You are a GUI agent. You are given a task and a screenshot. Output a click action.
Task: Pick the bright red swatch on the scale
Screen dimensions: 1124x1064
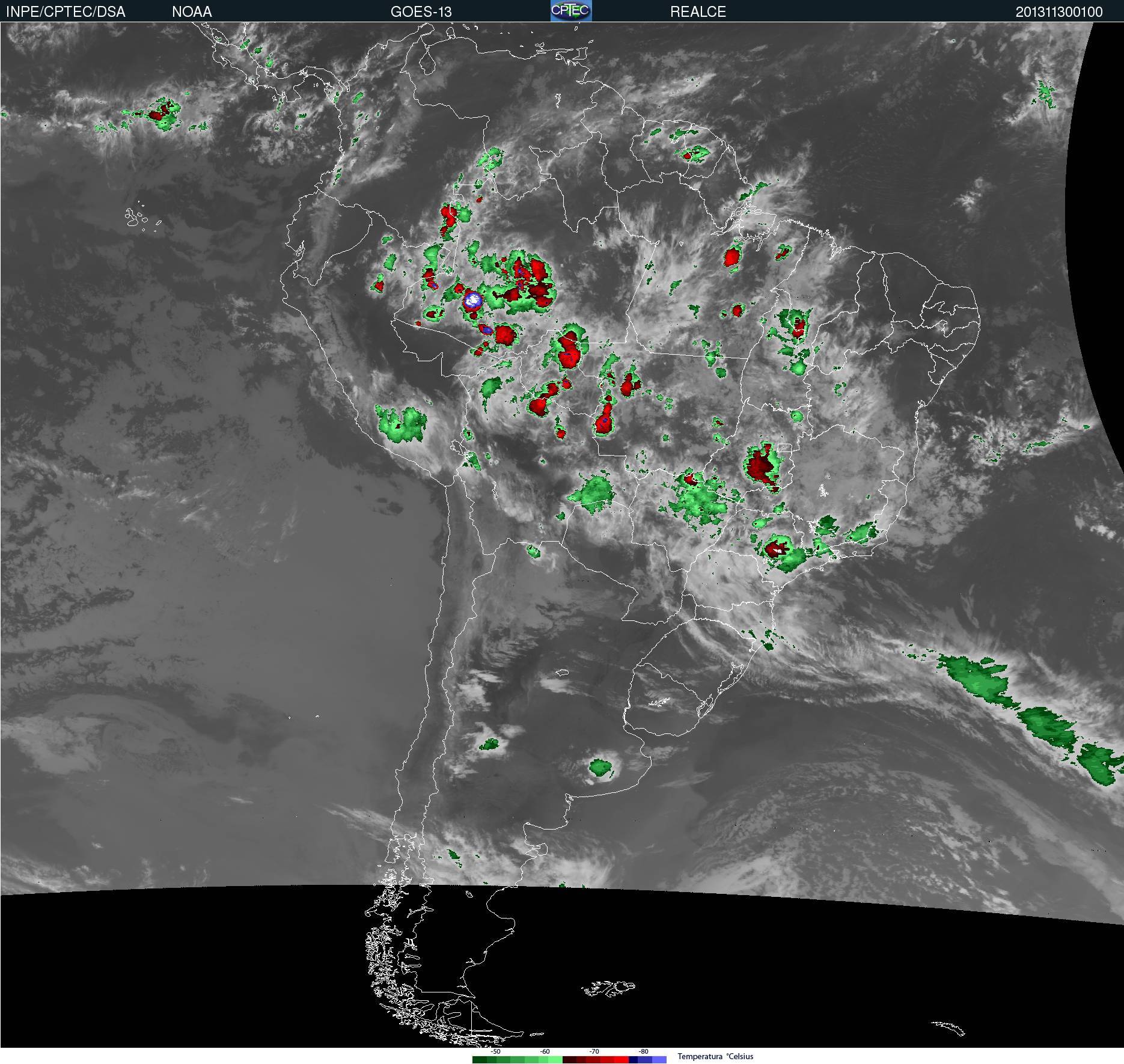tap(622, 1060)
